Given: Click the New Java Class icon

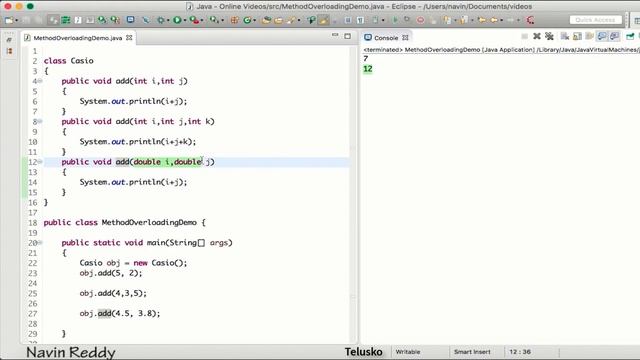Looking at the screenshot, I should [247, 20].
